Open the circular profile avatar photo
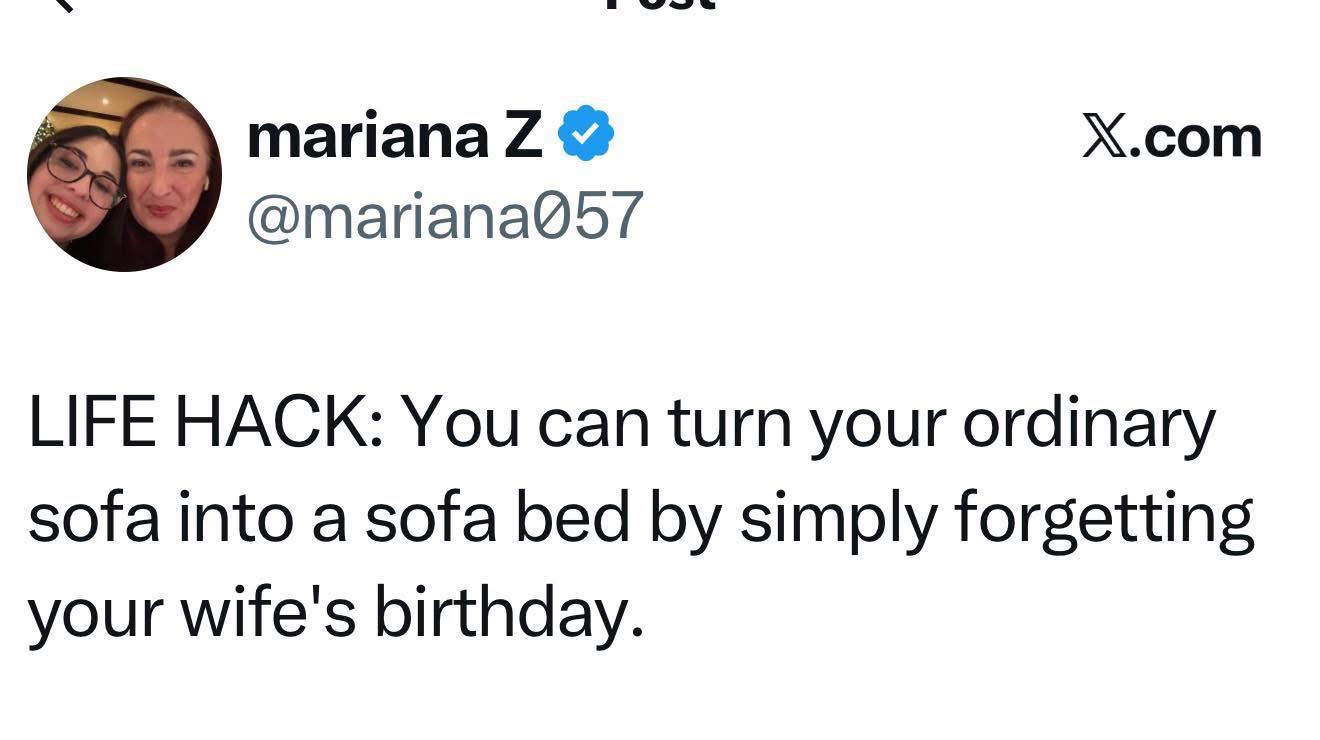The width and height of the screenshot is (1320, 740). point(124,174)
